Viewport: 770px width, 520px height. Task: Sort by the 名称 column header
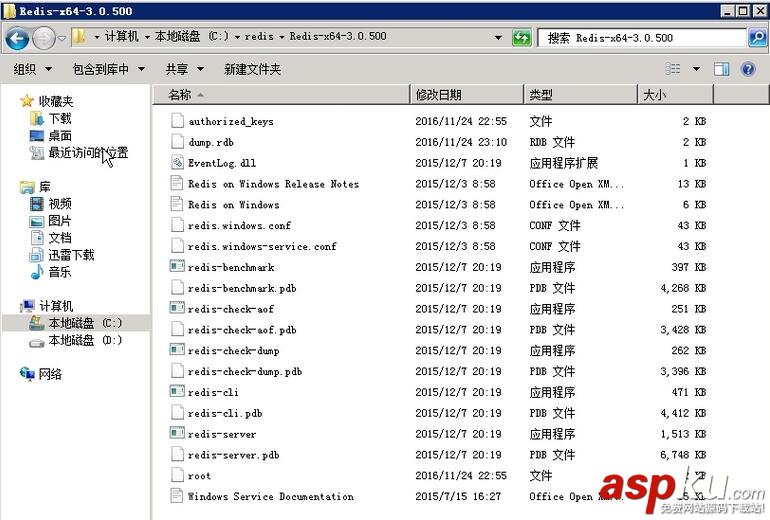[281, 95]
